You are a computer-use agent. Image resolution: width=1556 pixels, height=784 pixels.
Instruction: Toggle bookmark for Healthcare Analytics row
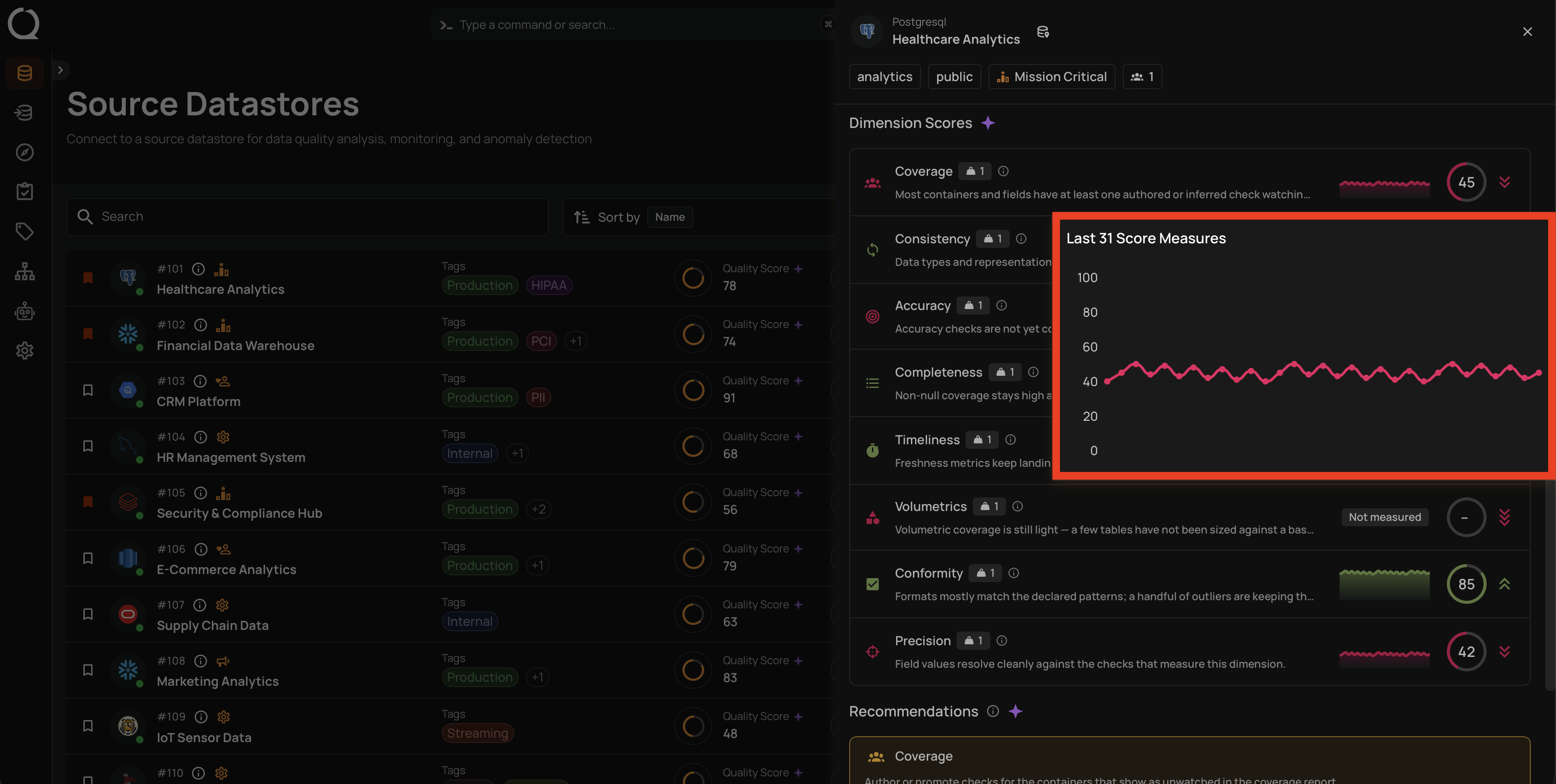click(x=87, y=278)
